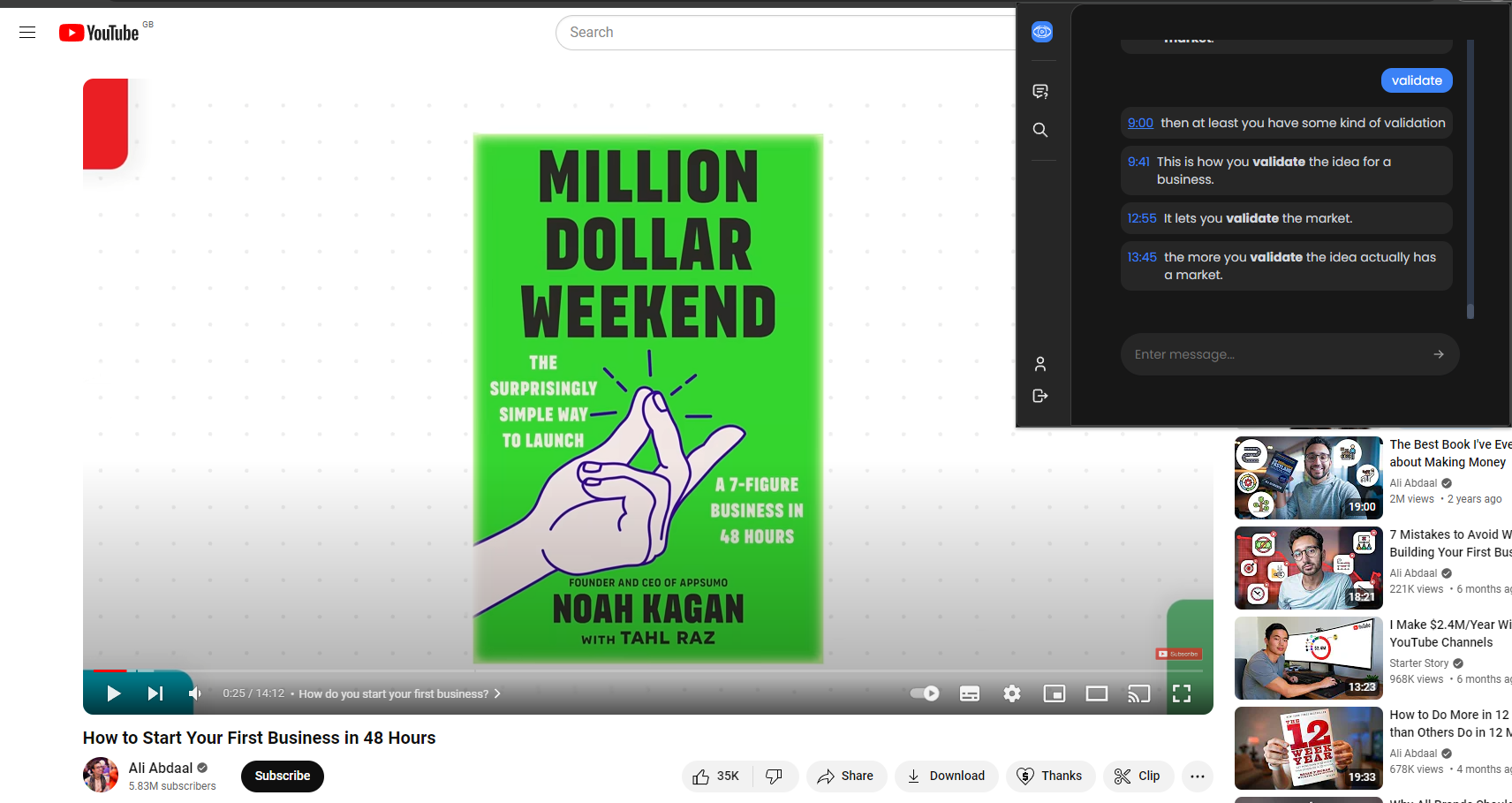Jump to timestamp 9:41 in transcript results
The height and width of the screenshot is (803, 1512).
(1138, 162)
